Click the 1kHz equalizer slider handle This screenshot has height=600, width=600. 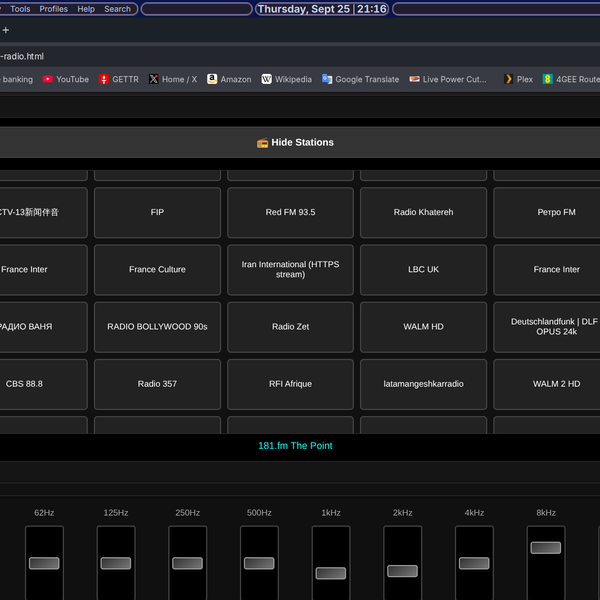point(331,573)
